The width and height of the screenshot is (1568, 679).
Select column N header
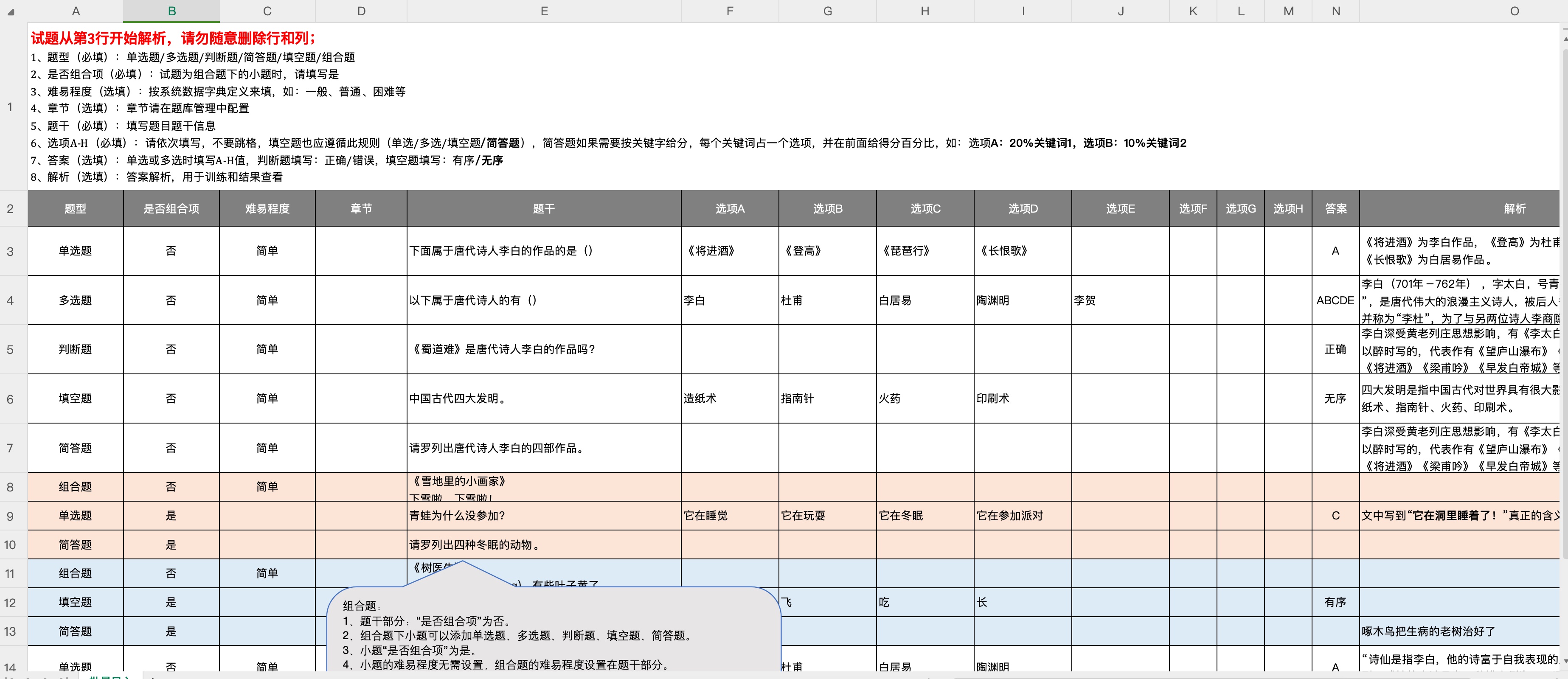click(x=1336, y=11)
